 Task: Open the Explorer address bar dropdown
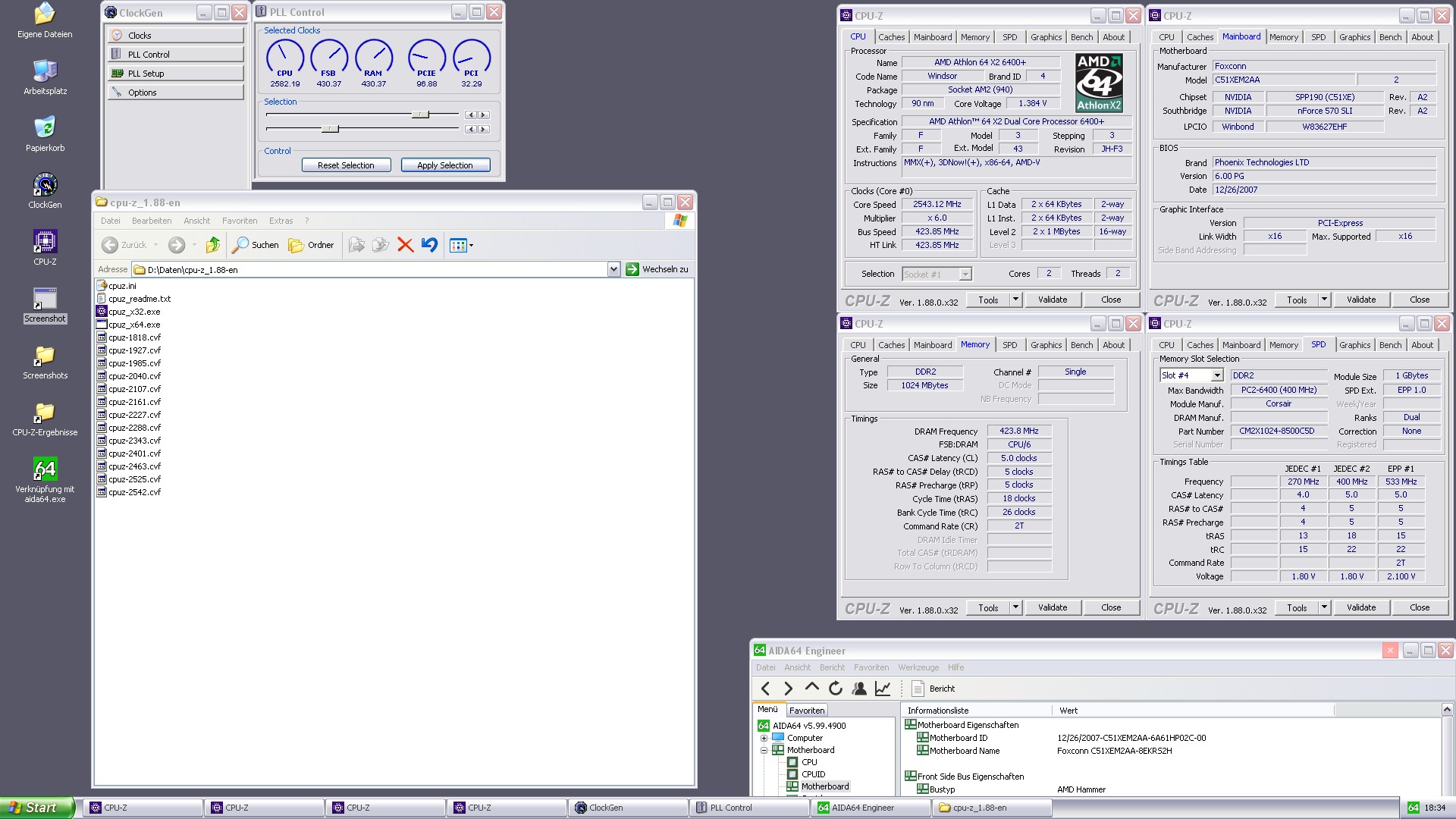[x=613, y=269]
